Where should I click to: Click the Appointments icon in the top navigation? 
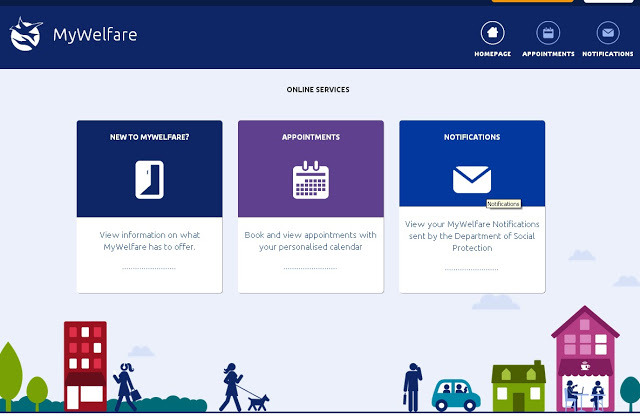tap(548, 32)
